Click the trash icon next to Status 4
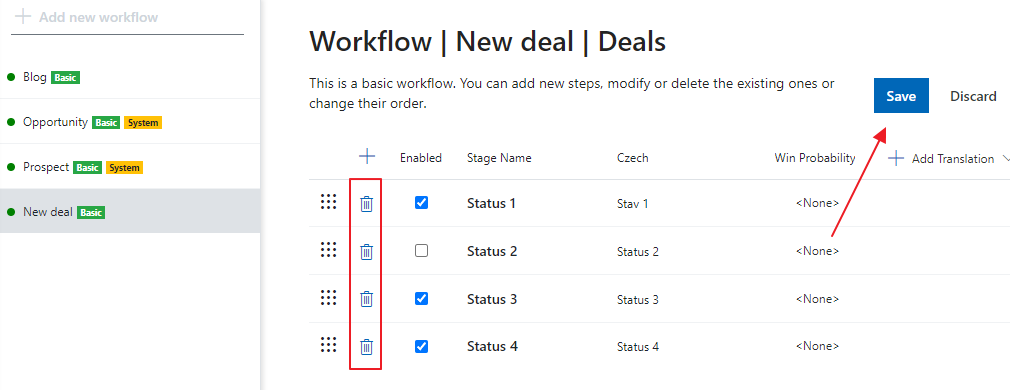 367,347
